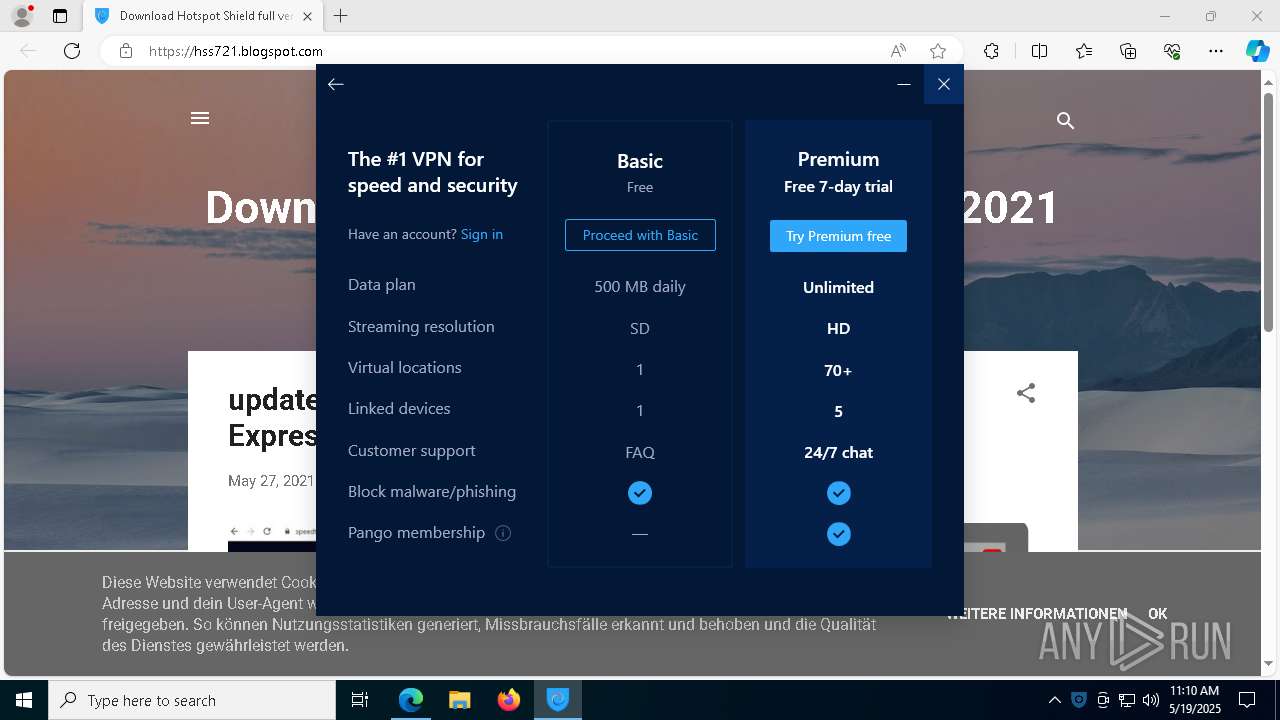Screen dimensions: 1280x720
Task: Click the Basic plan heading
Action: (x=640, y=161)
